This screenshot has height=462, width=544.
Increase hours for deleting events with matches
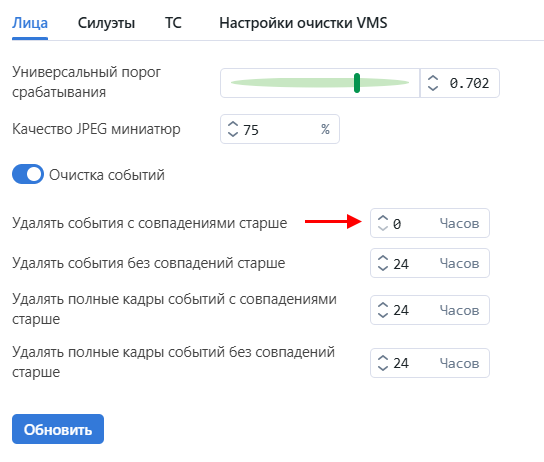(x=383, y=219)
